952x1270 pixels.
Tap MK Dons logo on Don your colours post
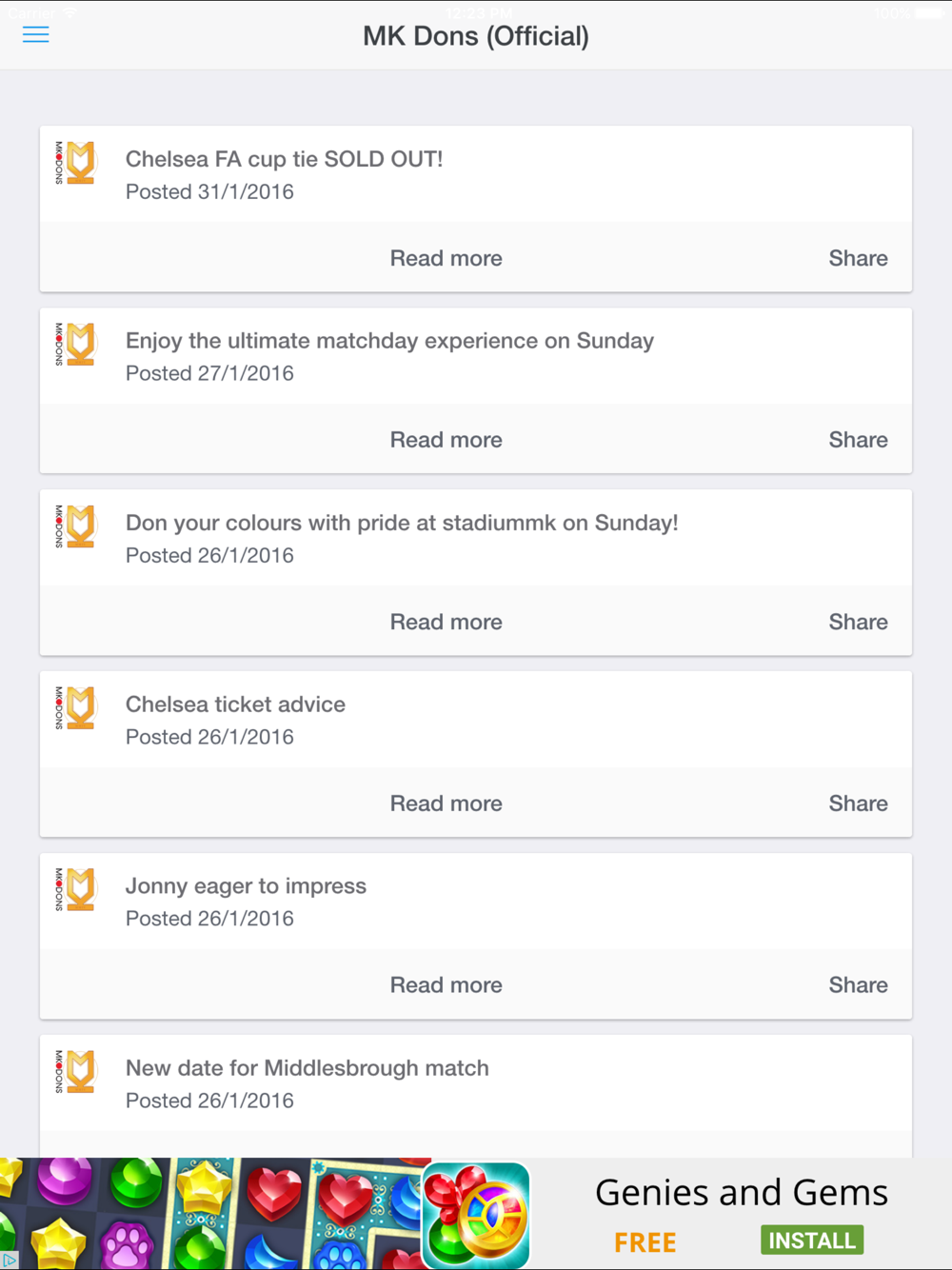[x=75, y=526]
